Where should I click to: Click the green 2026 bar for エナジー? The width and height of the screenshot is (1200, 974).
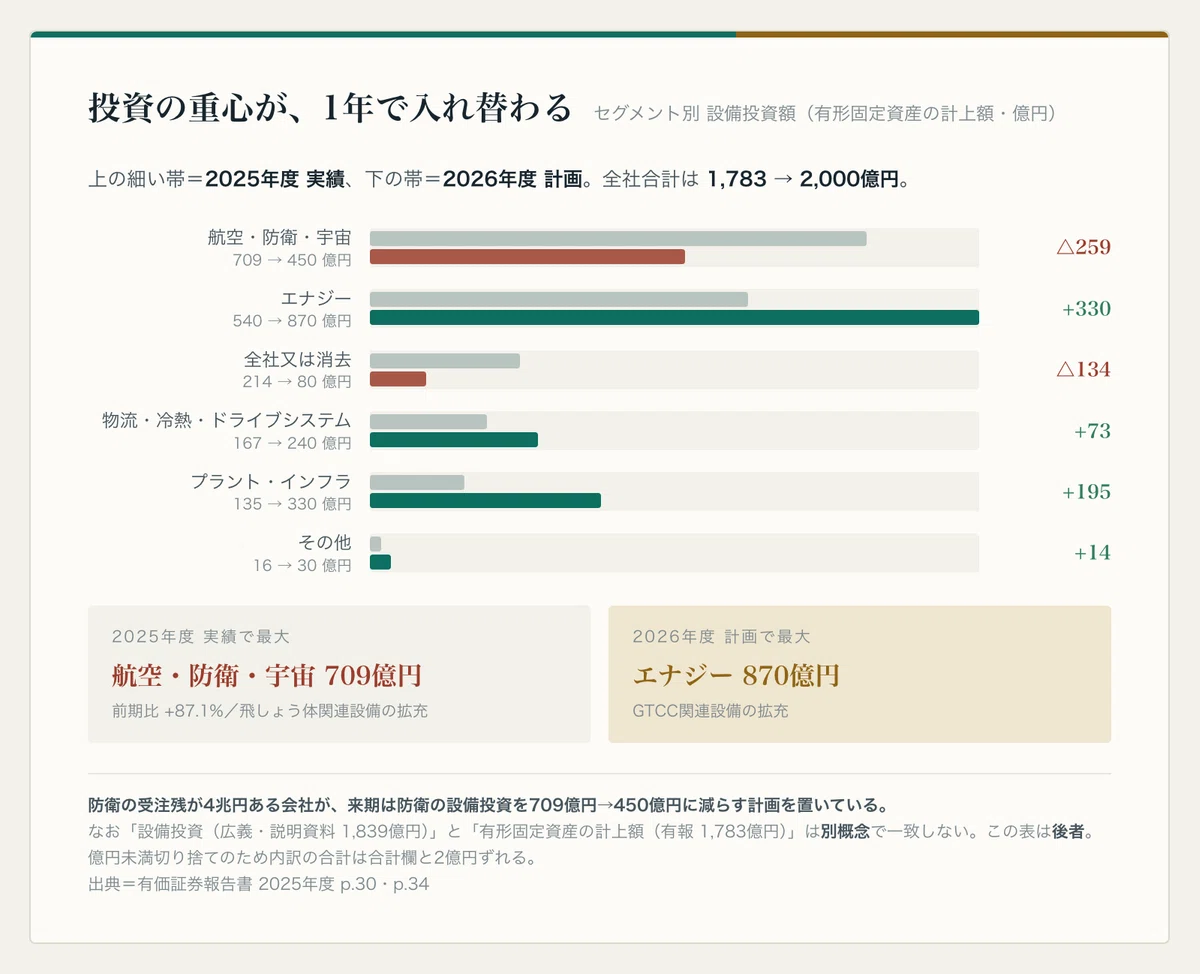674,318
